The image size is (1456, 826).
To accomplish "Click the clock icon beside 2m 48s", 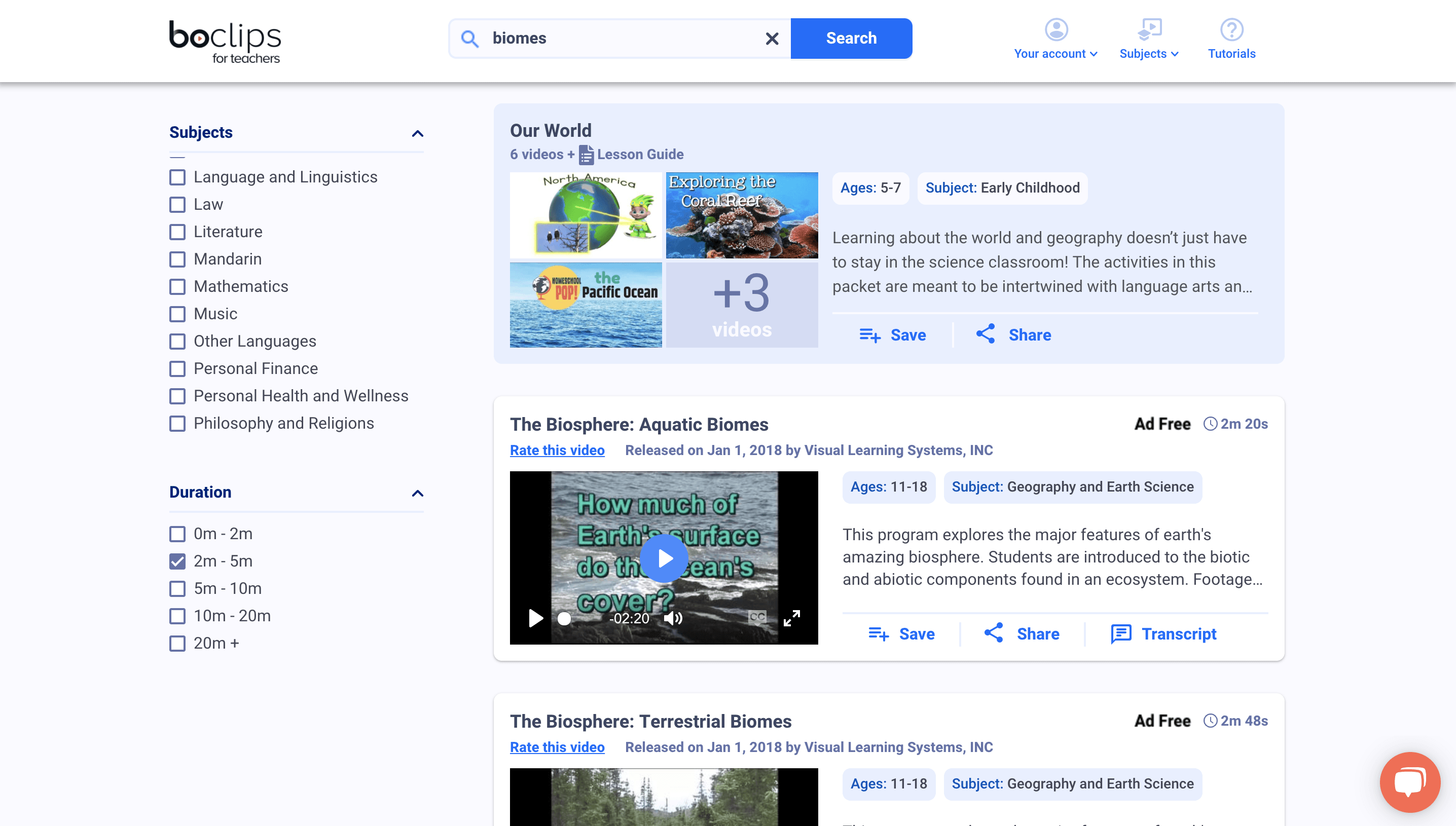I will click(x=1210, y=721).
